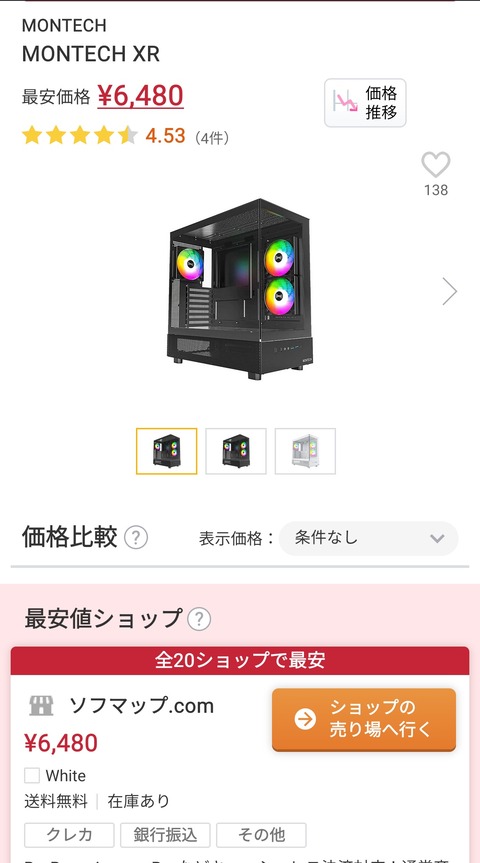The width and height of the screenshot is (480, 863).
Task: Click the star rating icons
Action: point(80,135)
